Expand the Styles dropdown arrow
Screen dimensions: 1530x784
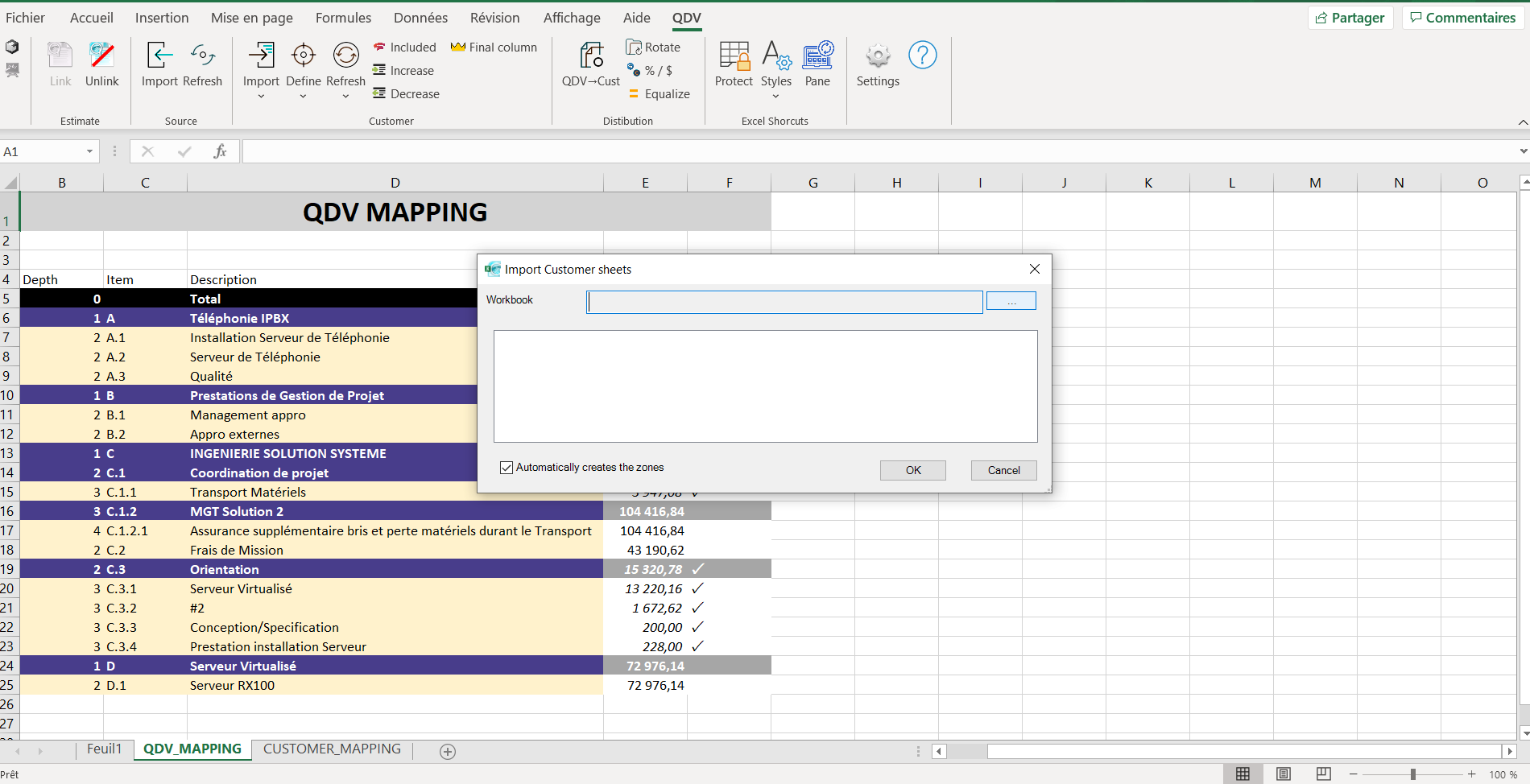pos(776,97)
